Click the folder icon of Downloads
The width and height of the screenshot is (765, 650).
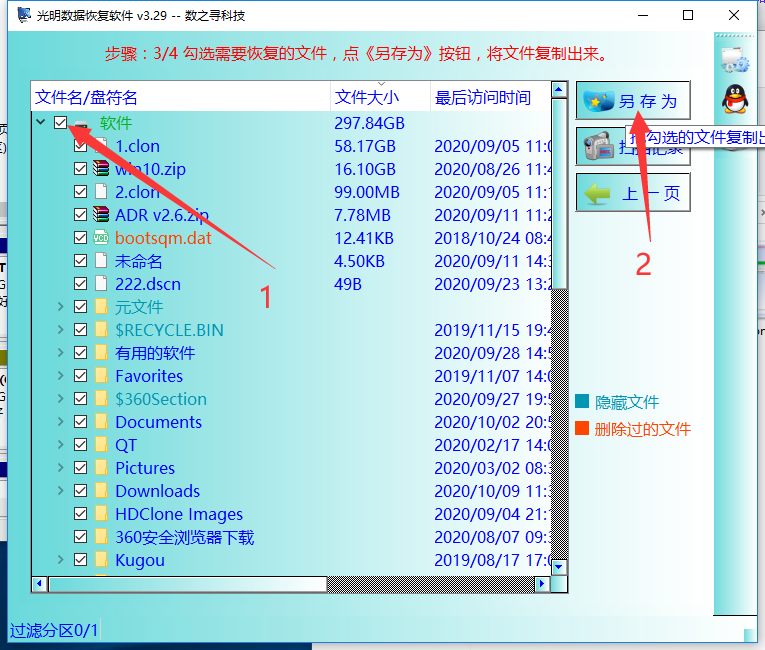click(101, 490)
